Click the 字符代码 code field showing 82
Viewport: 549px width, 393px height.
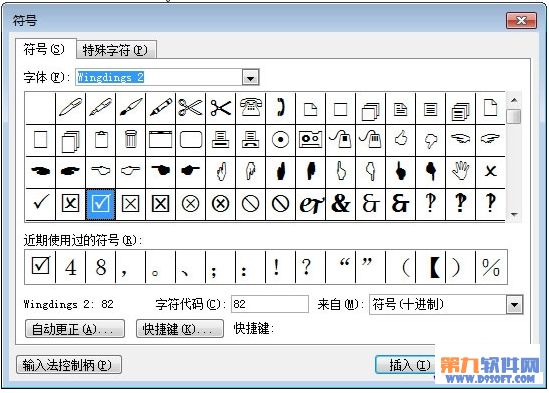coord(270,304)
